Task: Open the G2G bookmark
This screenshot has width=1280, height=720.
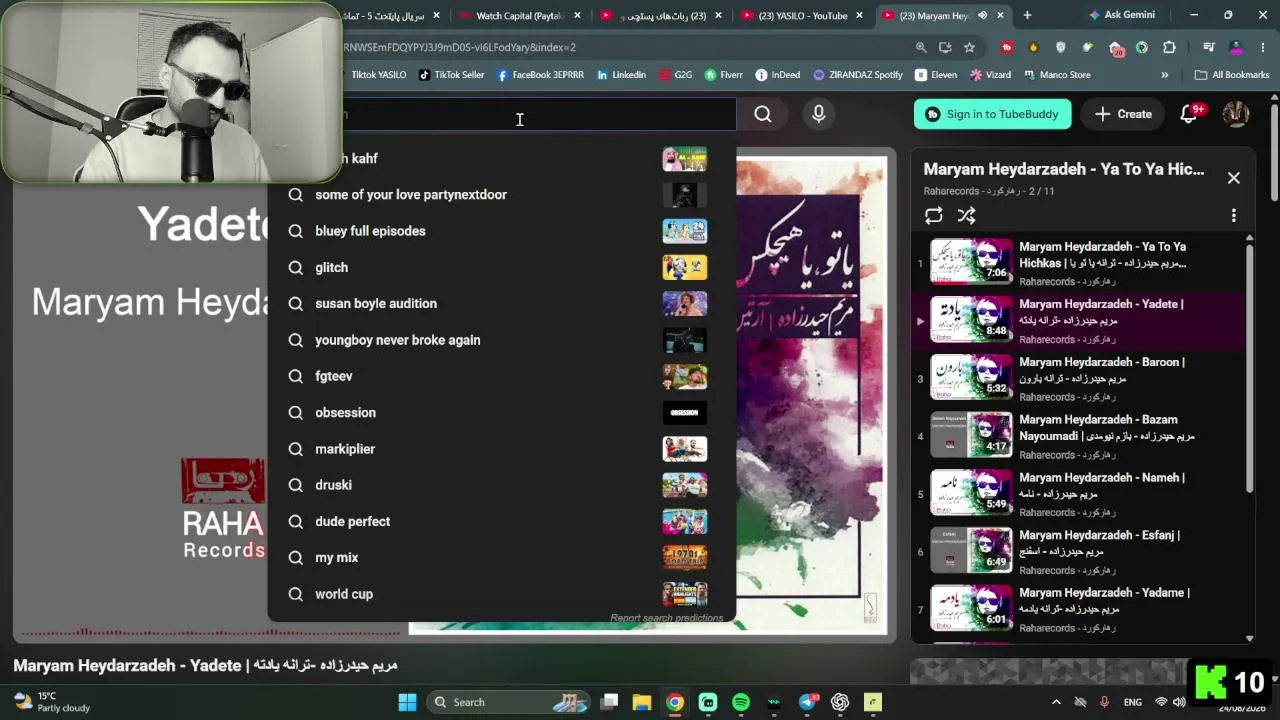Action: tap(675, 75)
